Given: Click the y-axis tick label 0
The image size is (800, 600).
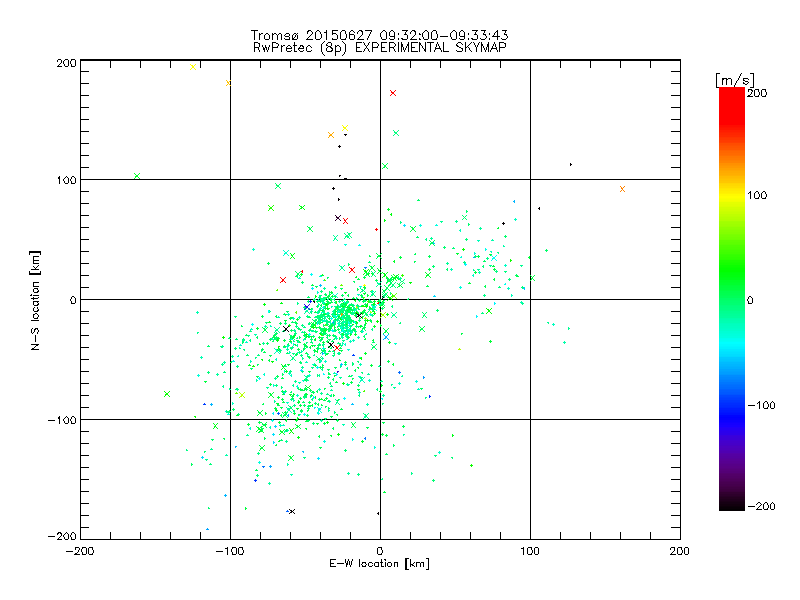Looking at the screenshot, I should point(73,300).
